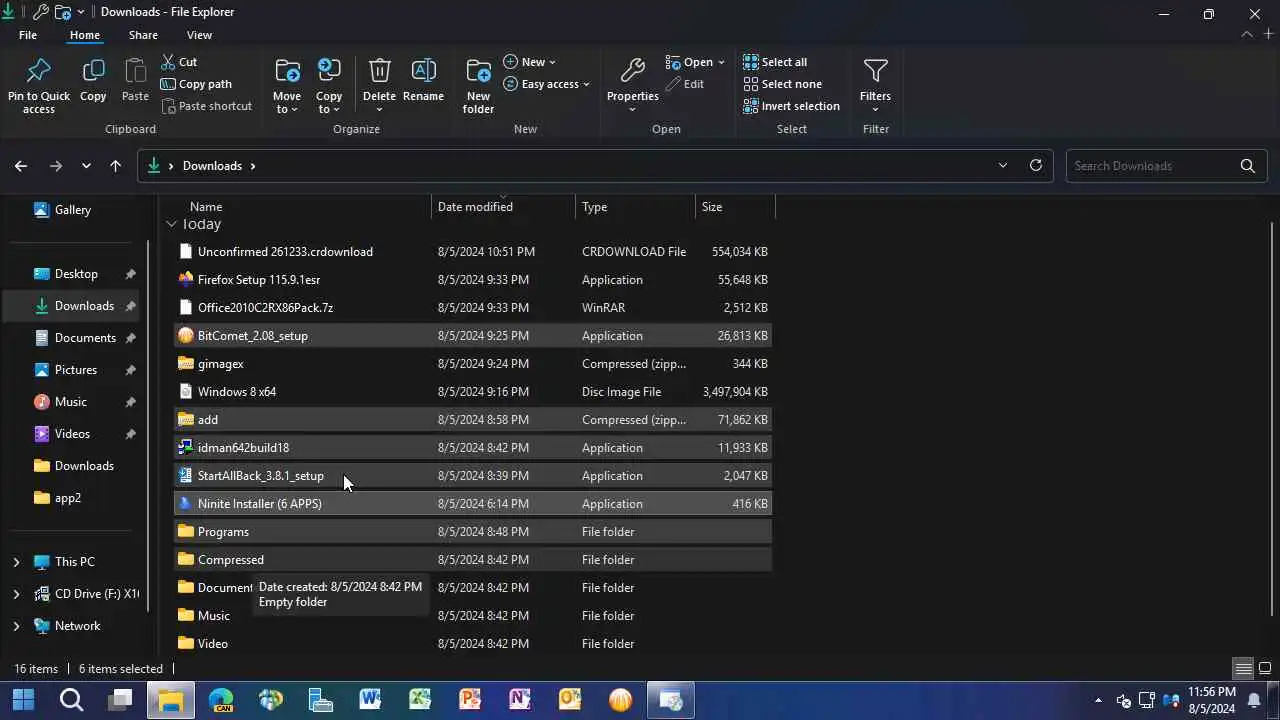
Task: Click quick access New folder icon in title bar
Action: tap(63, 12)
